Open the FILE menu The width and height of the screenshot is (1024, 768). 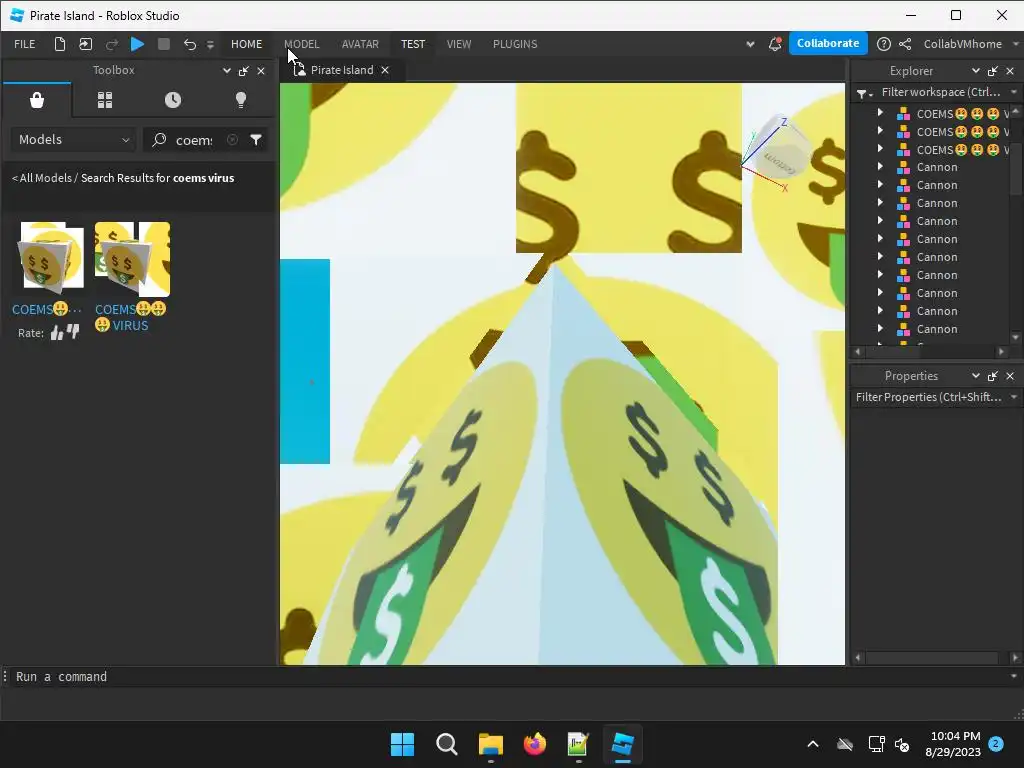click(x=25, y=44)
